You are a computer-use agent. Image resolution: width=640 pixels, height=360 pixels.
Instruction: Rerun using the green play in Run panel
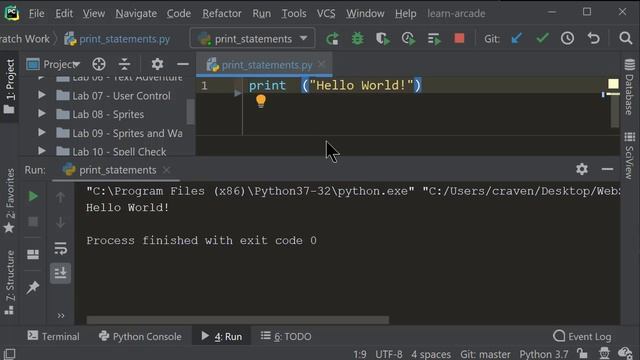[x=33, y=196]
